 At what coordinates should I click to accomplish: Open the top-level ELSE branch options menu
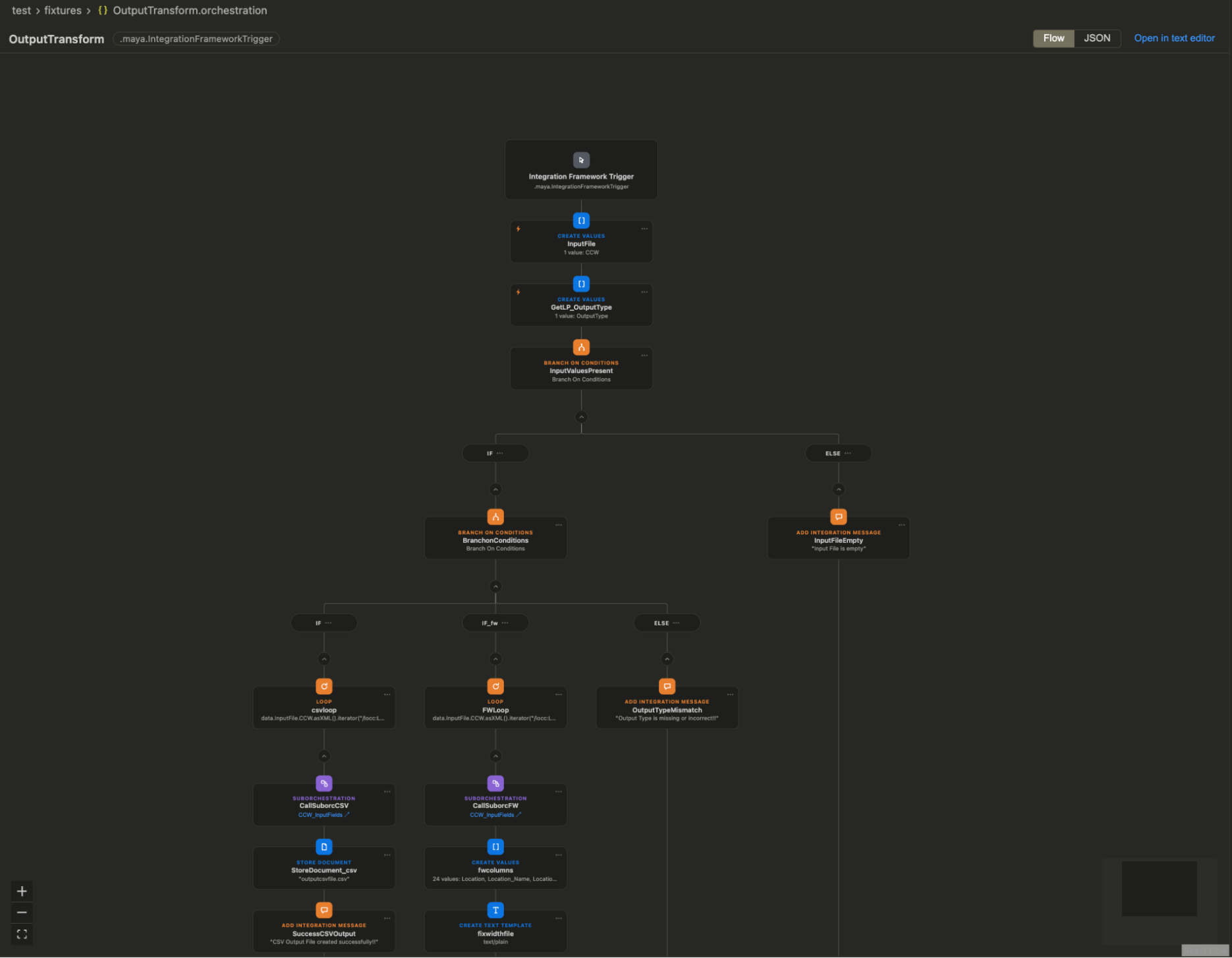pos(848,453)
